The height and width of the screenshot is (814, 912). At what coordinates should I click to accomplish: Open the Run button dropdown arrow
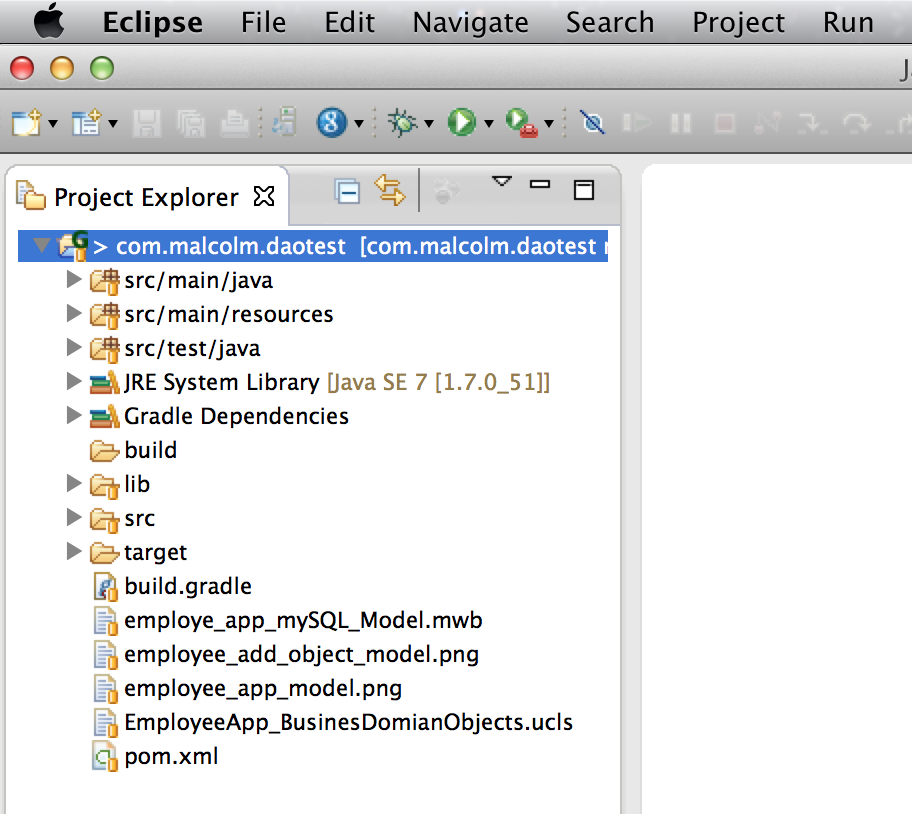(487, 122)
